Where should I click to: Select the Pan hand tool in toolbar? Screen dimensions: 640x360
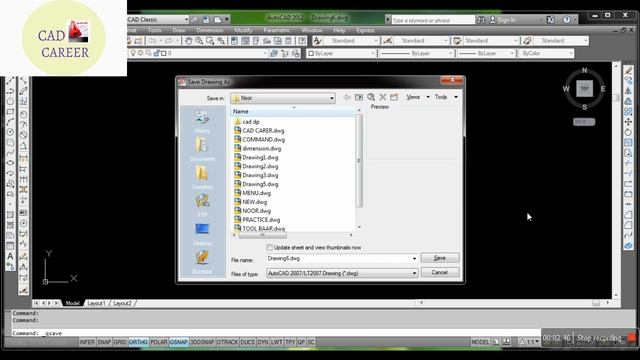pyautogui.click(x=188, y=41)
